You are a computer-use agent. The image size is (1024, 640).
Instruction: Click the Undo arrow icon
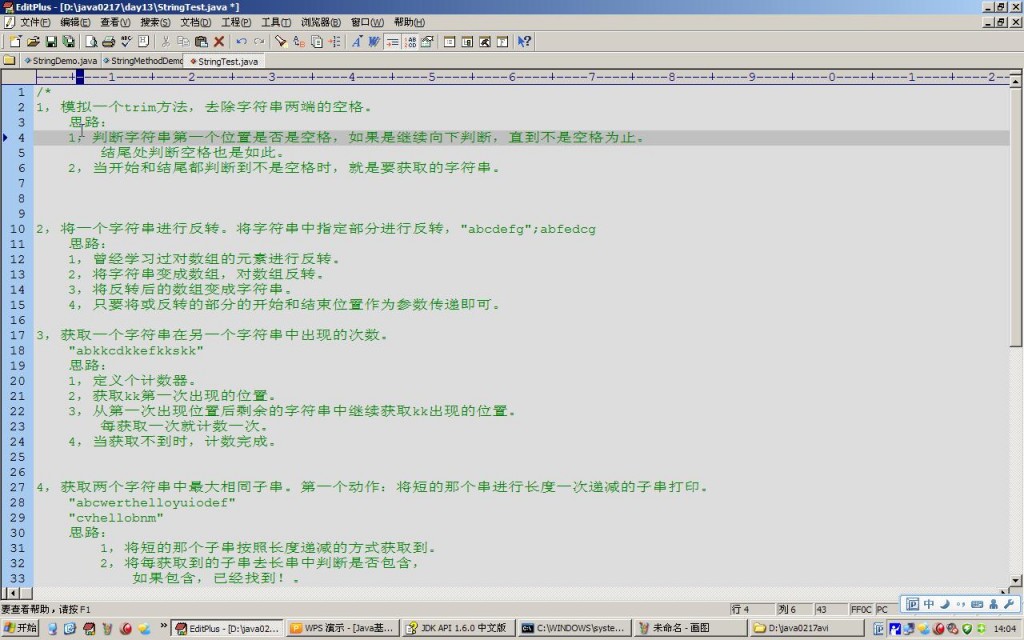[242, 42]
